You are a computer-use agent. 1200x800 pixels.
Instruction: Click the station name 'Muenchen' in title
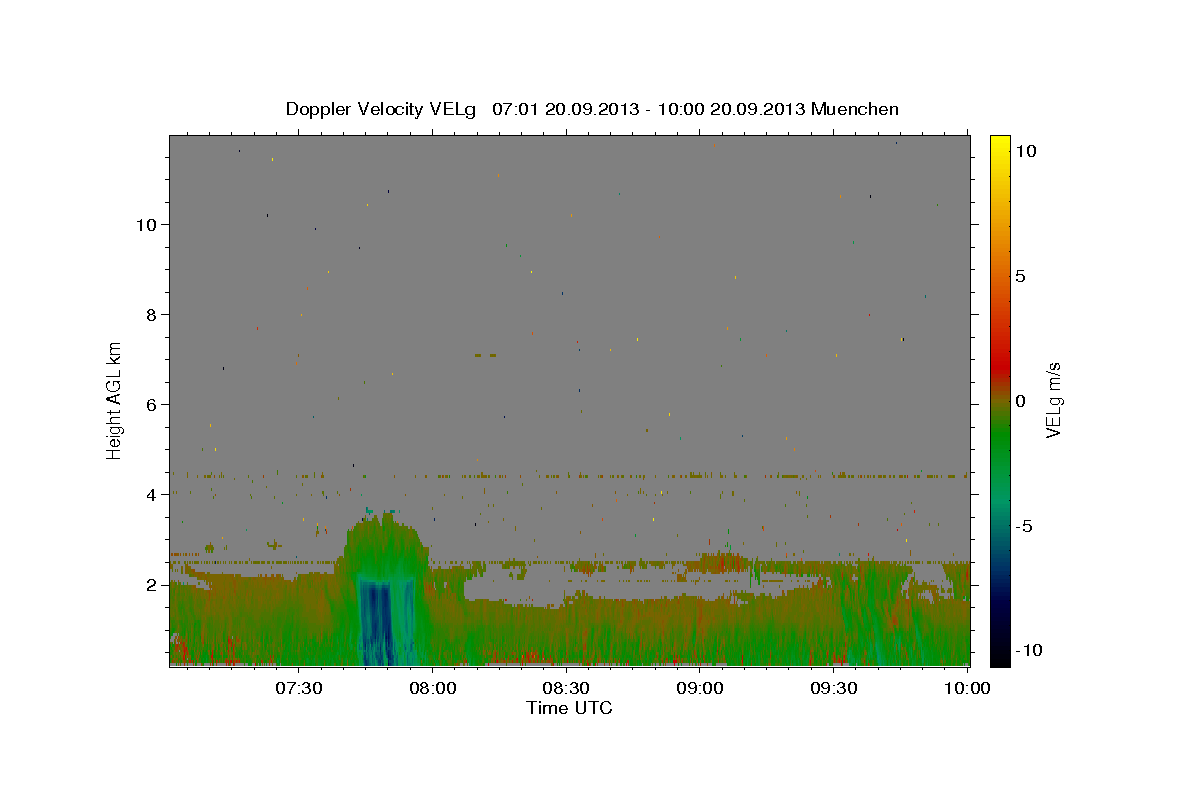coord(855,109)
